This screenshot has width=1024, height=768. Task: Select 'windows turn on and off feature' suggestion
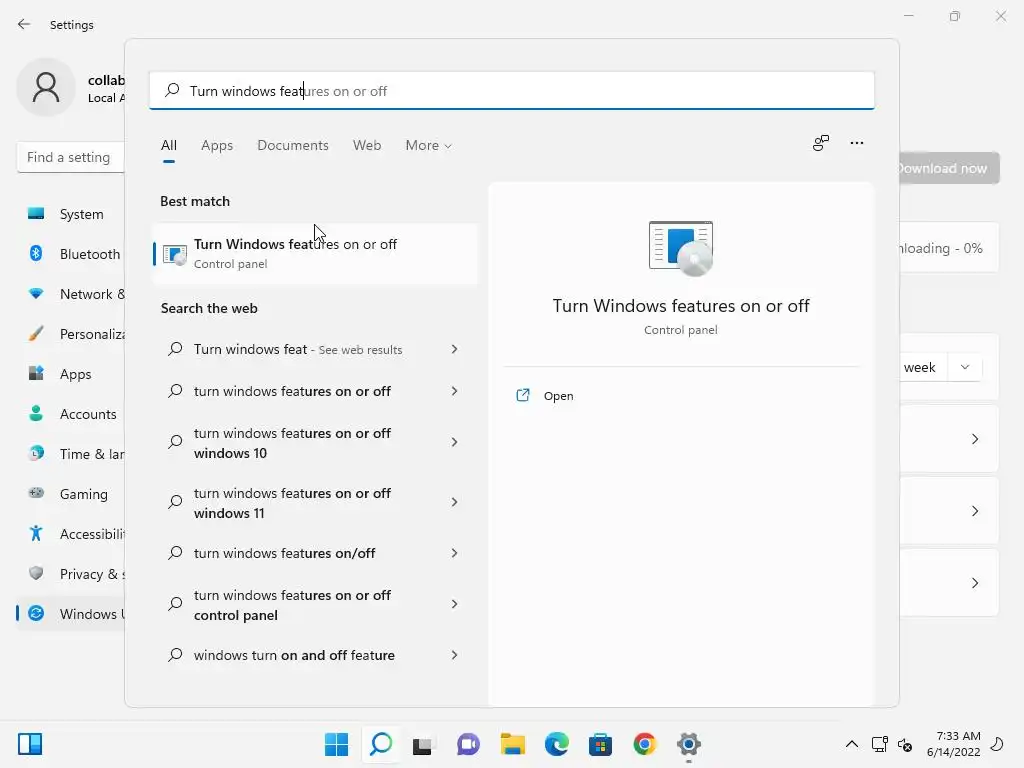[294, 655]
